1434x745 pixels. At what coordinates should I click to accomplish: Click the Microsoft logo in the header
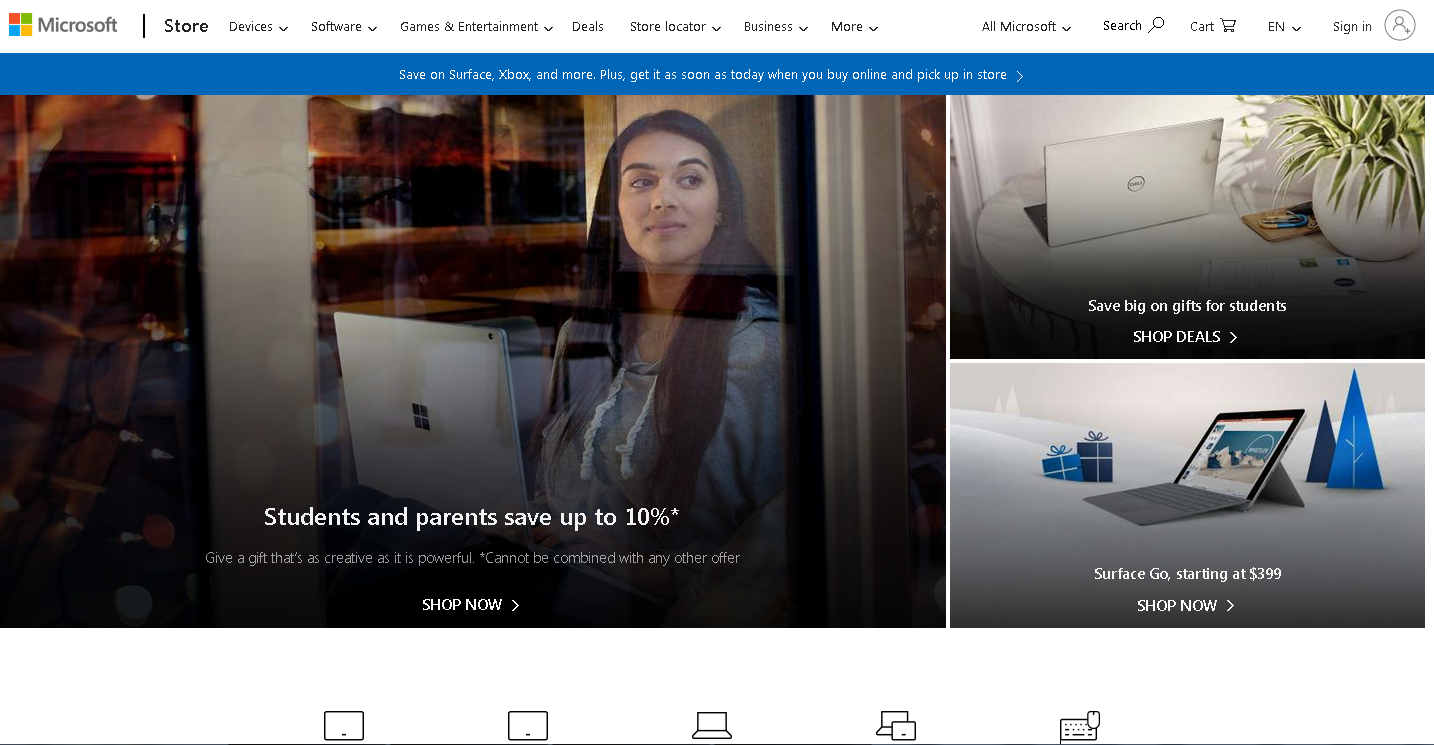click(63, 26)
